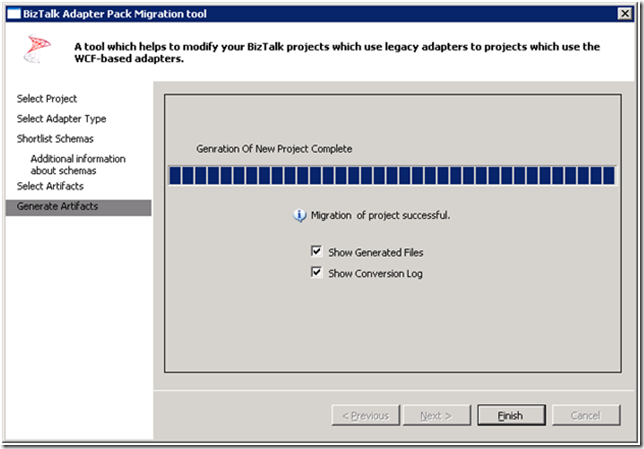644x449 pixels.
Task: Click the Cancel button
Action: coord(586,415)
